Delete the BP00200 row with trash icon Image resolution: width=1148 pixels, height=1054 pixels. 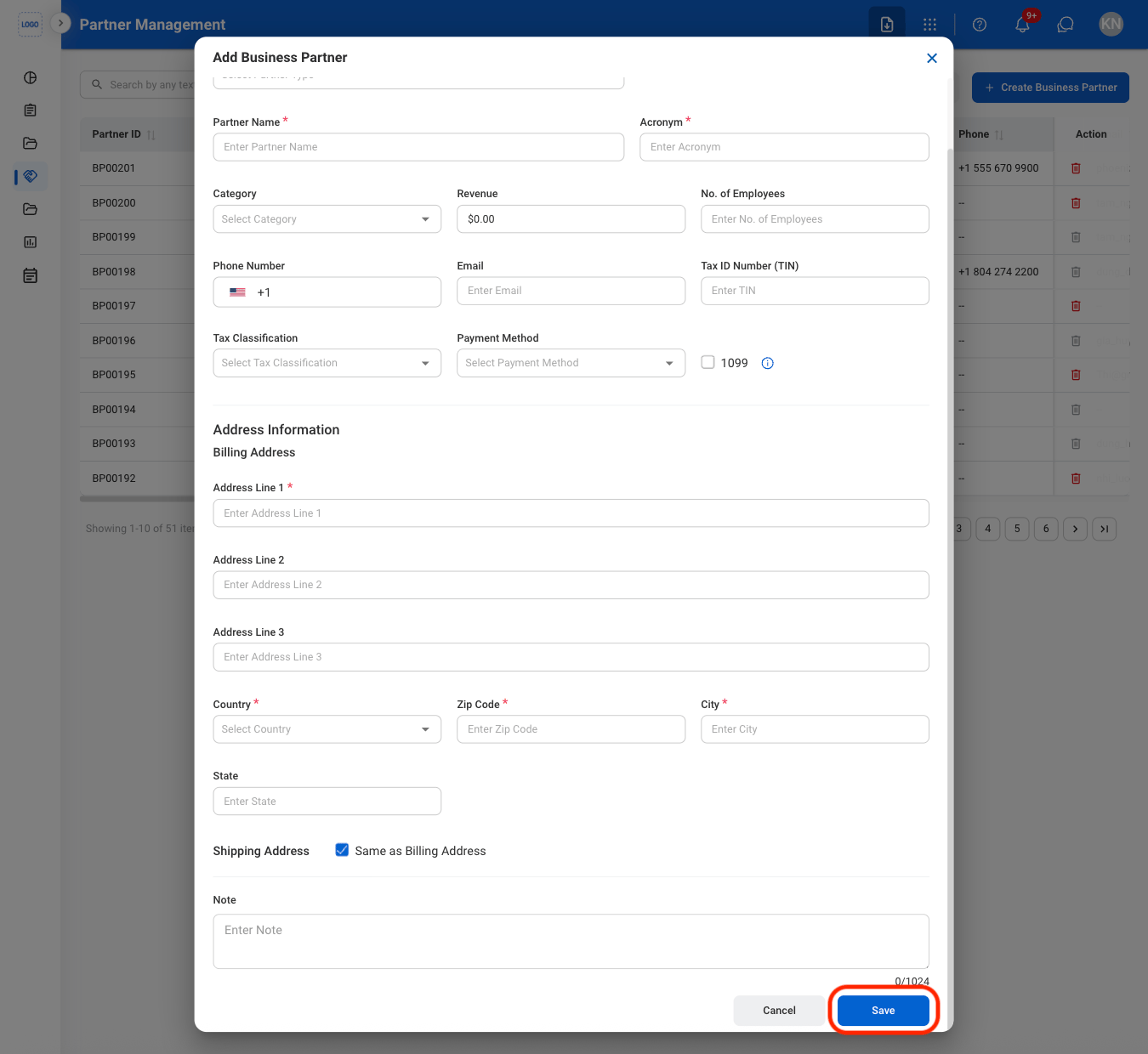tap(1076, 203)
